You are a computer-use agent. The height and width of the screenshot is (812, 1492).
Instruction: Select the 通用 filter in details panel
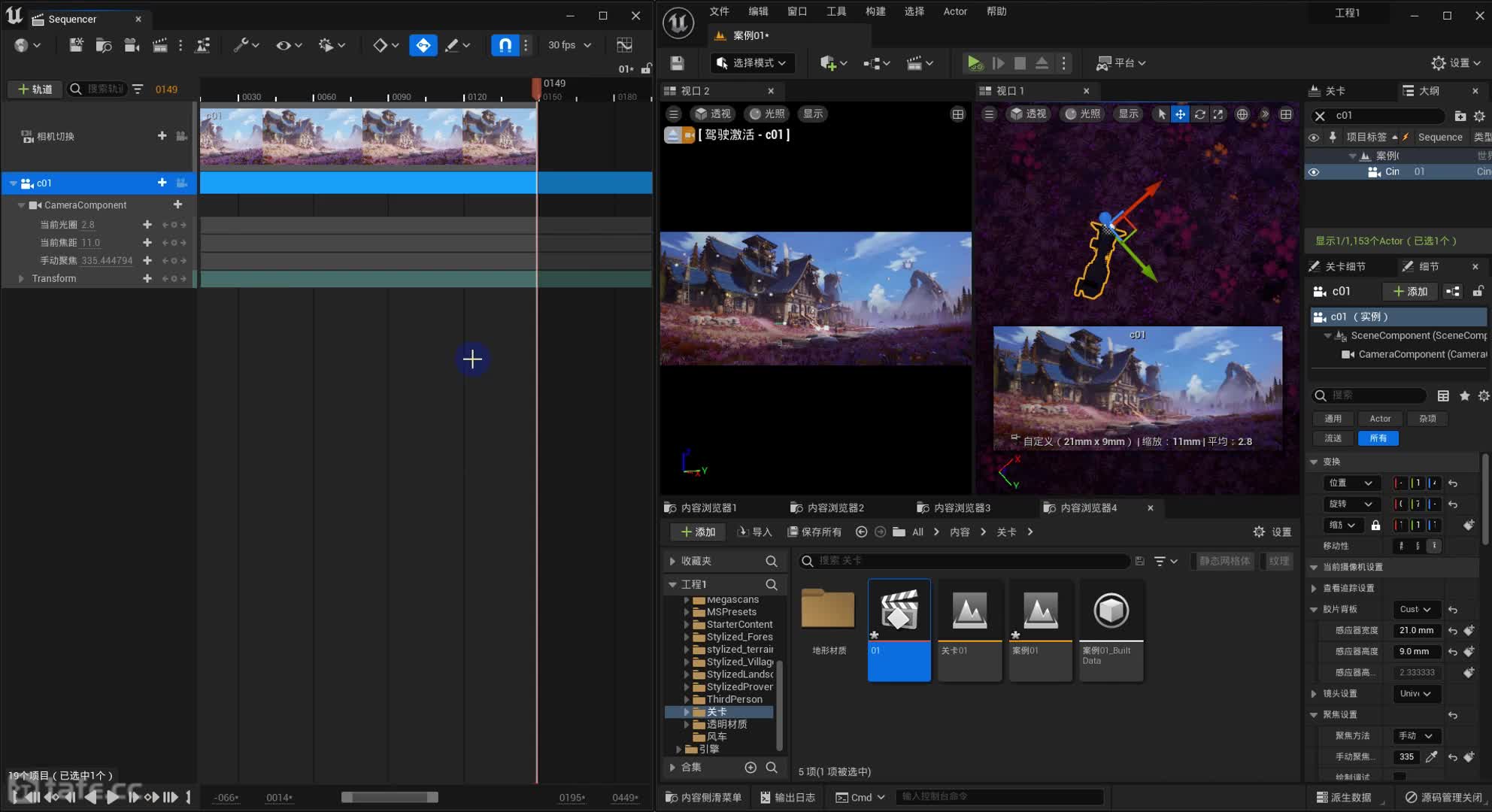coord(1333,419)
